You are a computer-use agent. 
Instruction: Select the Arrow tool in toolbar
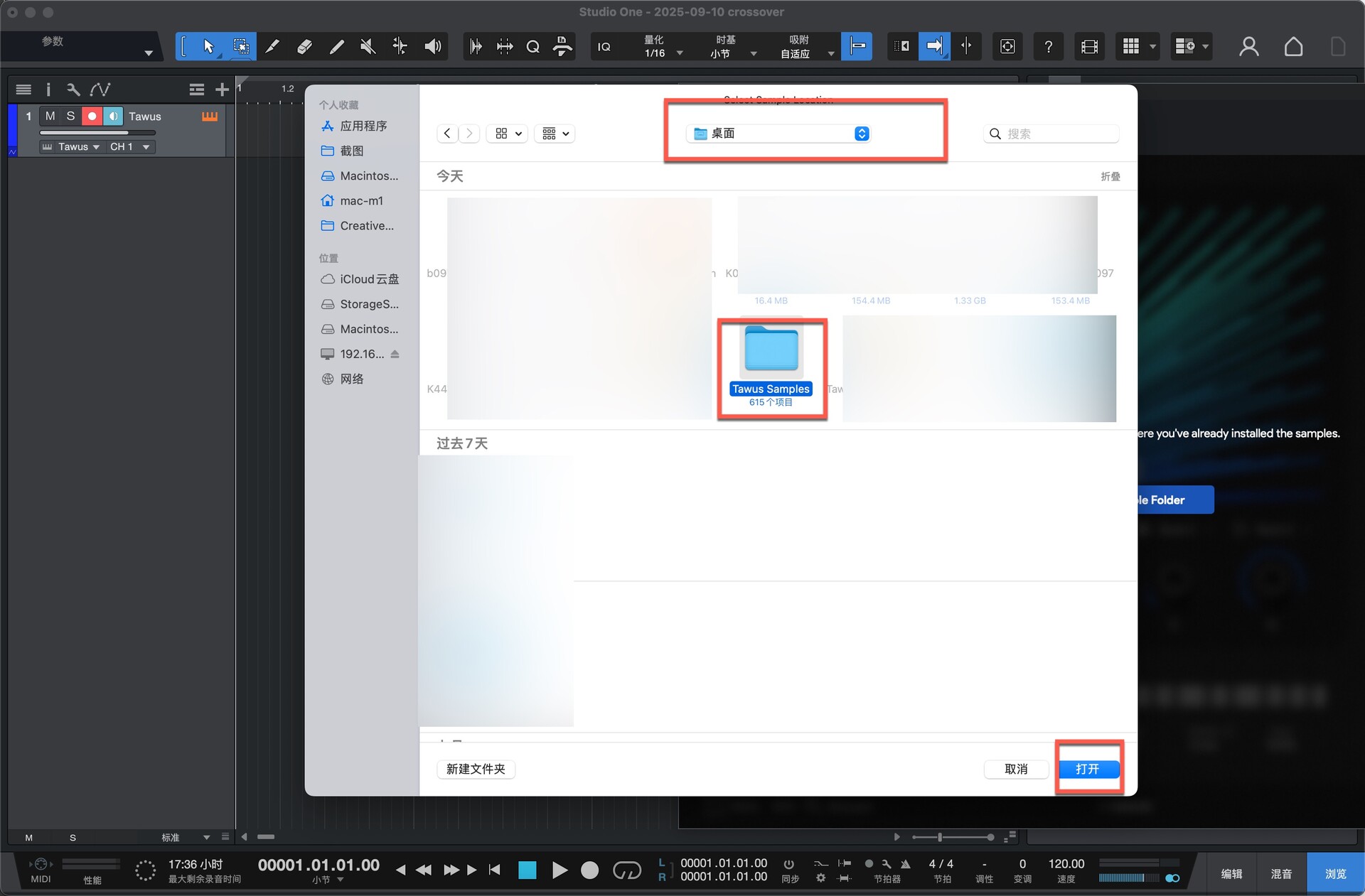[x=208, y=47]
